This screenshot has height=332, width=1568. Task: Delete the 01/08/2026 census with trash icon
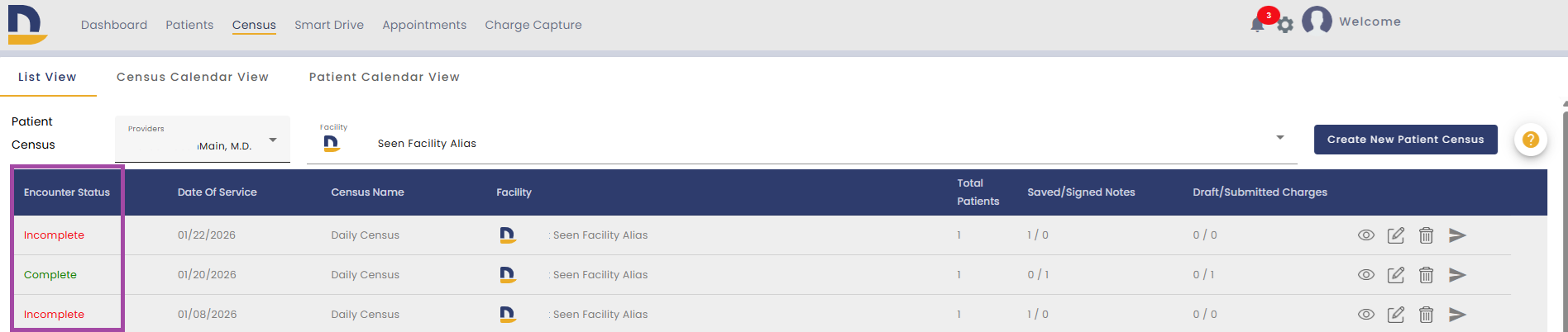1427,315
